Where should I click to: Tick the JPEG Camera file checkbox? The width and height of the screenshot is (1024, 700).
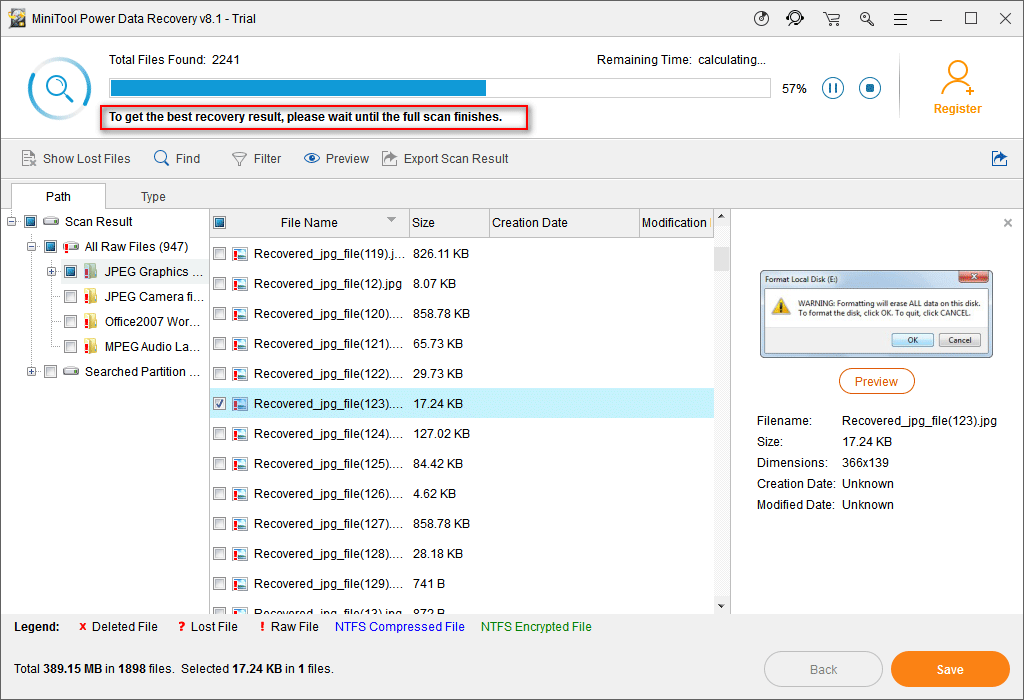[70, 297]
